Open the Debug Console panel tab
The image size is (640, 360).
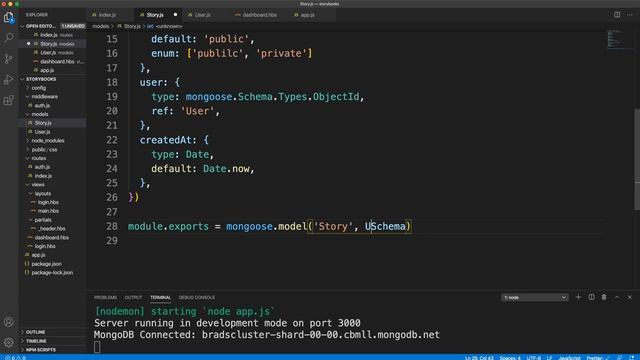coord(196,298)
